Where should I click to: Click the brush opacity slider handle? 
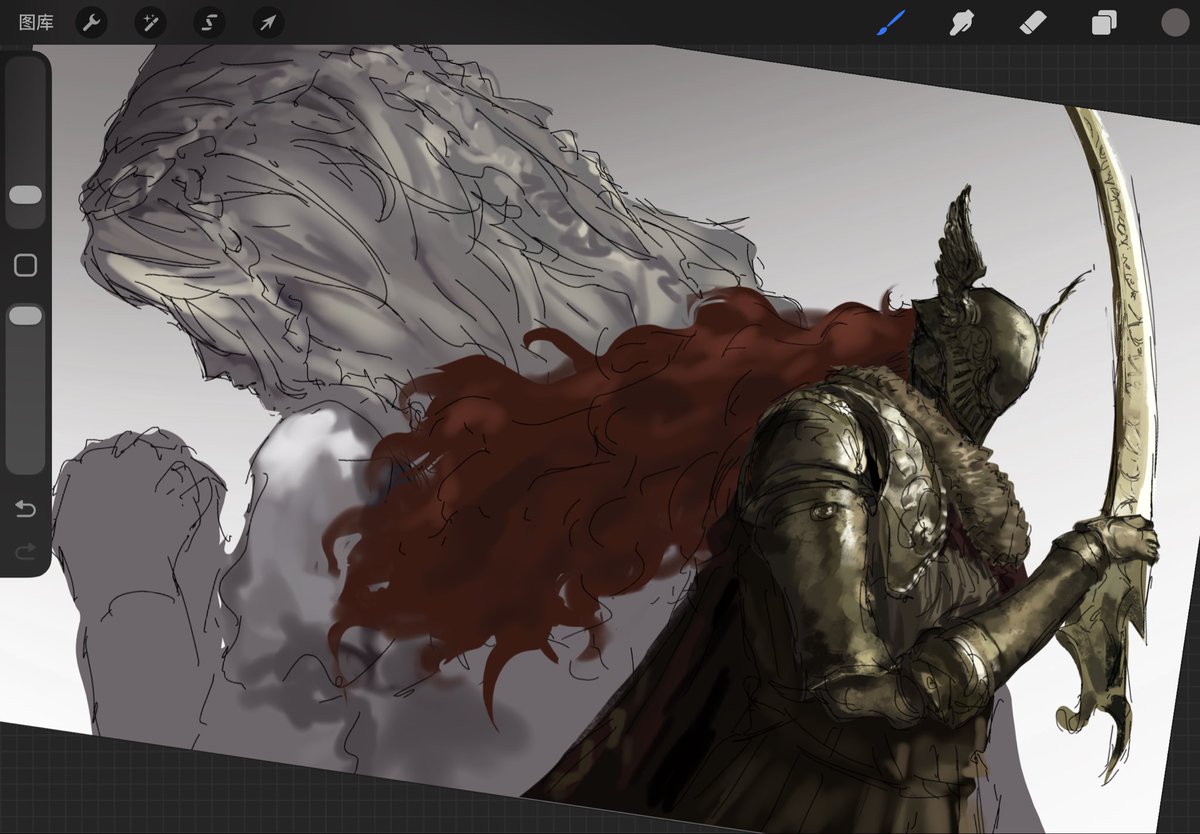[25, 315]
